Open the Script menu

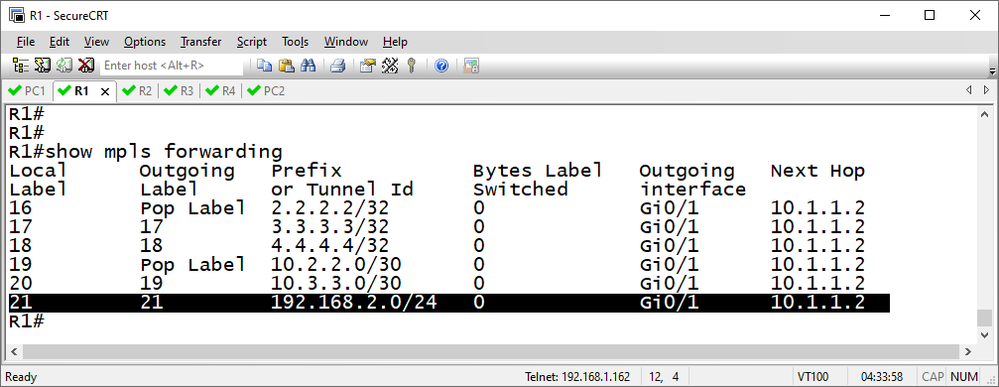[x=252, y=42]
